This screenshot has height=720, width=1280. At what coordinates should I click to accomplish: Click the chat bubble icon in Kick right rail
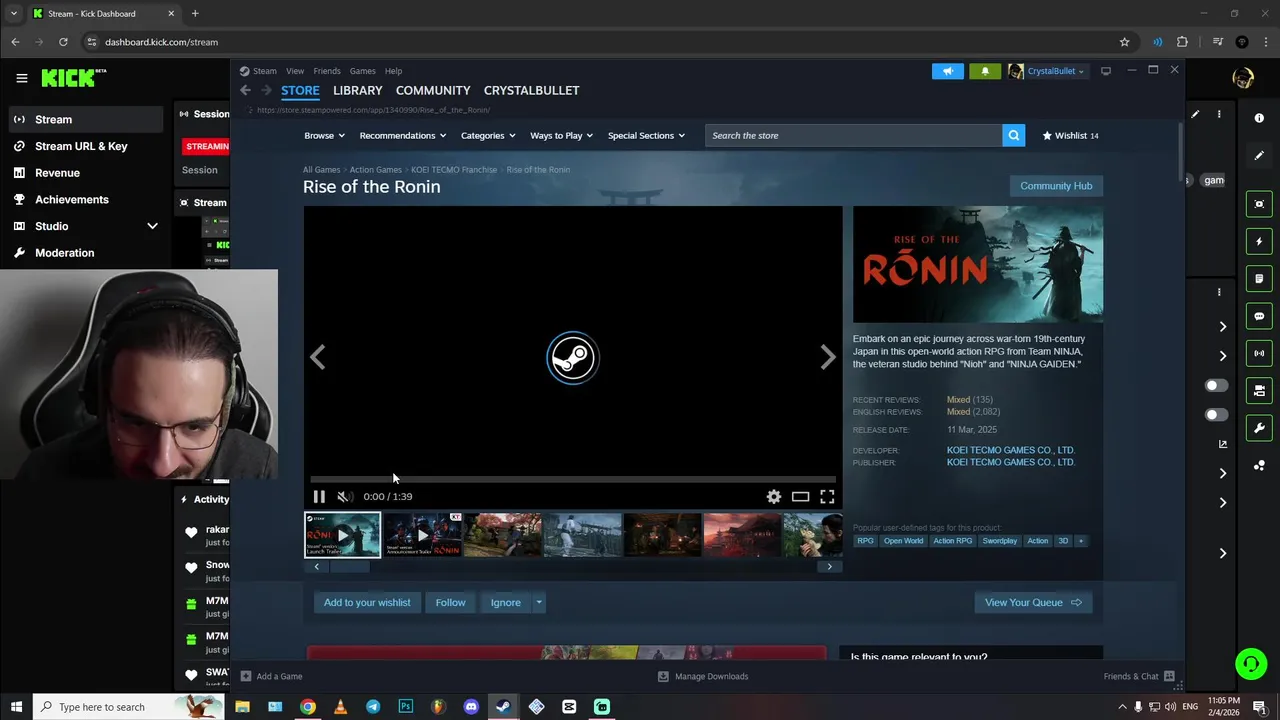(x=1259, y=316)
